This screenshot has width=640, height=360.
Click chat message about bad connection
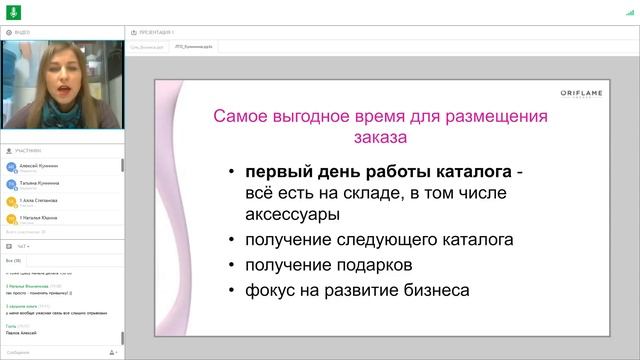(56, 313)
